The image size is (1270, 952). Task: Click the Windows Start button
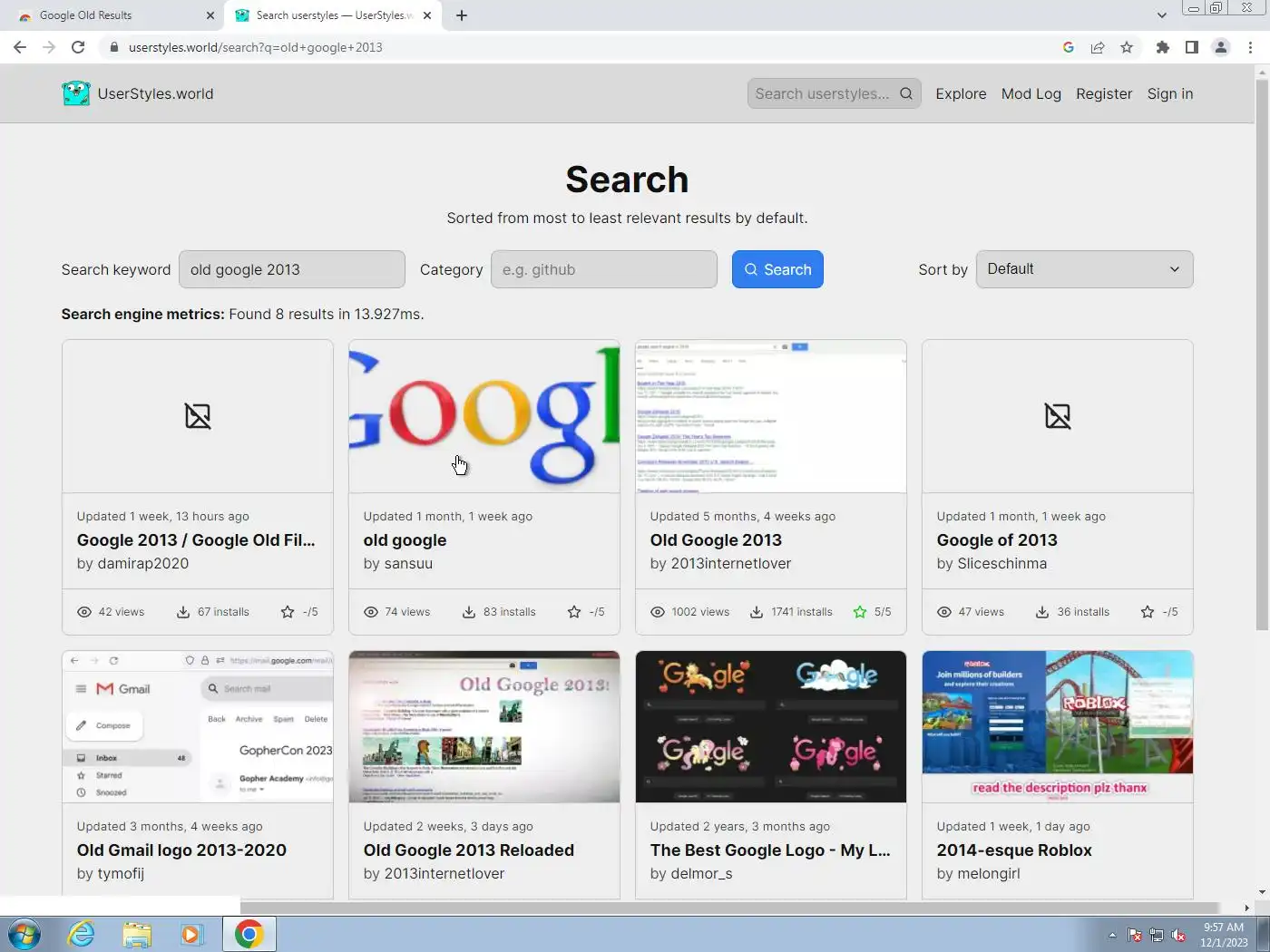(x=24, y=934)
